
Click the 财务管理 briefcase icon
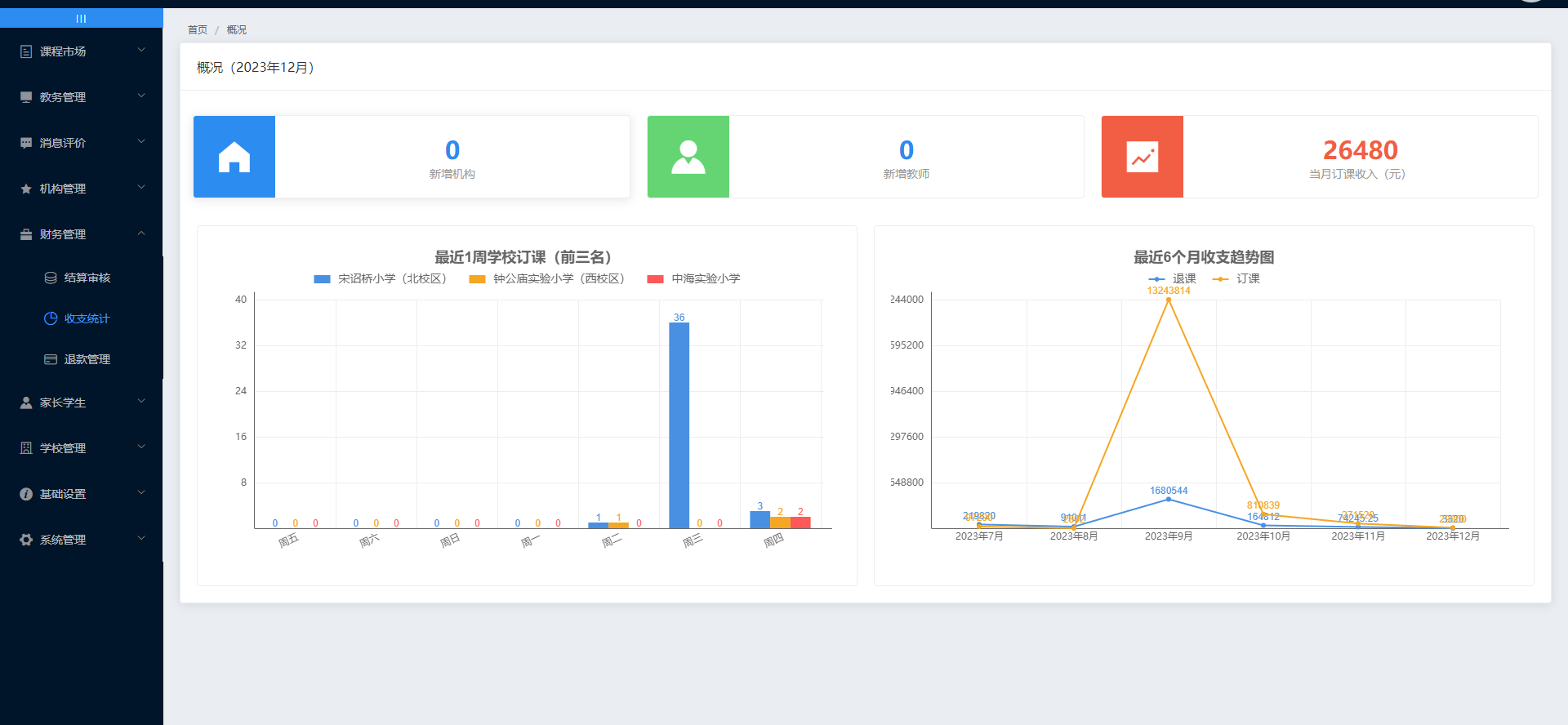(26, 234)
